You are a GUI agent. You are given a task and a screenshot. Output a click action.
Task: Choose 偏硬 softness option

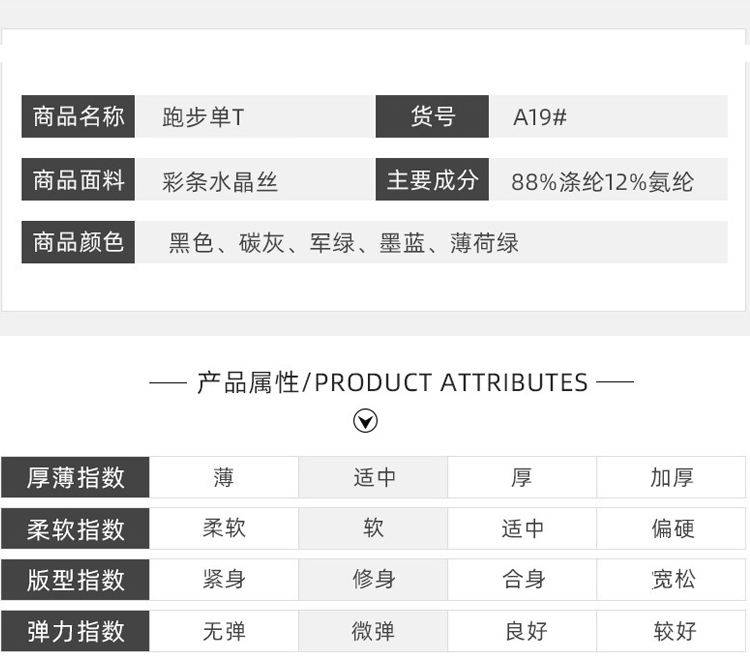(x=672, y=528)
